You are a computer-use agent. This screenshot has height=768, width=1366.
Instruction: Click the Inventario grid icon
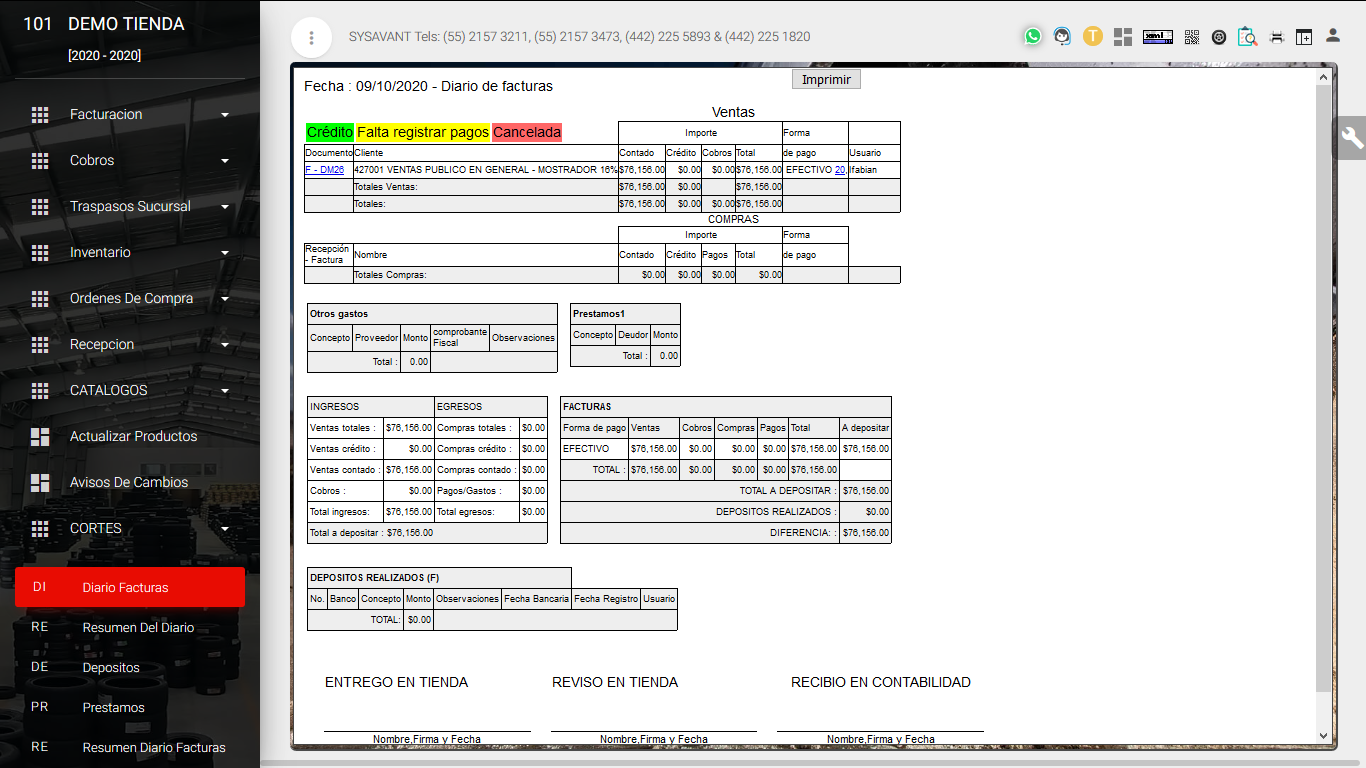(x=40, y=253)
